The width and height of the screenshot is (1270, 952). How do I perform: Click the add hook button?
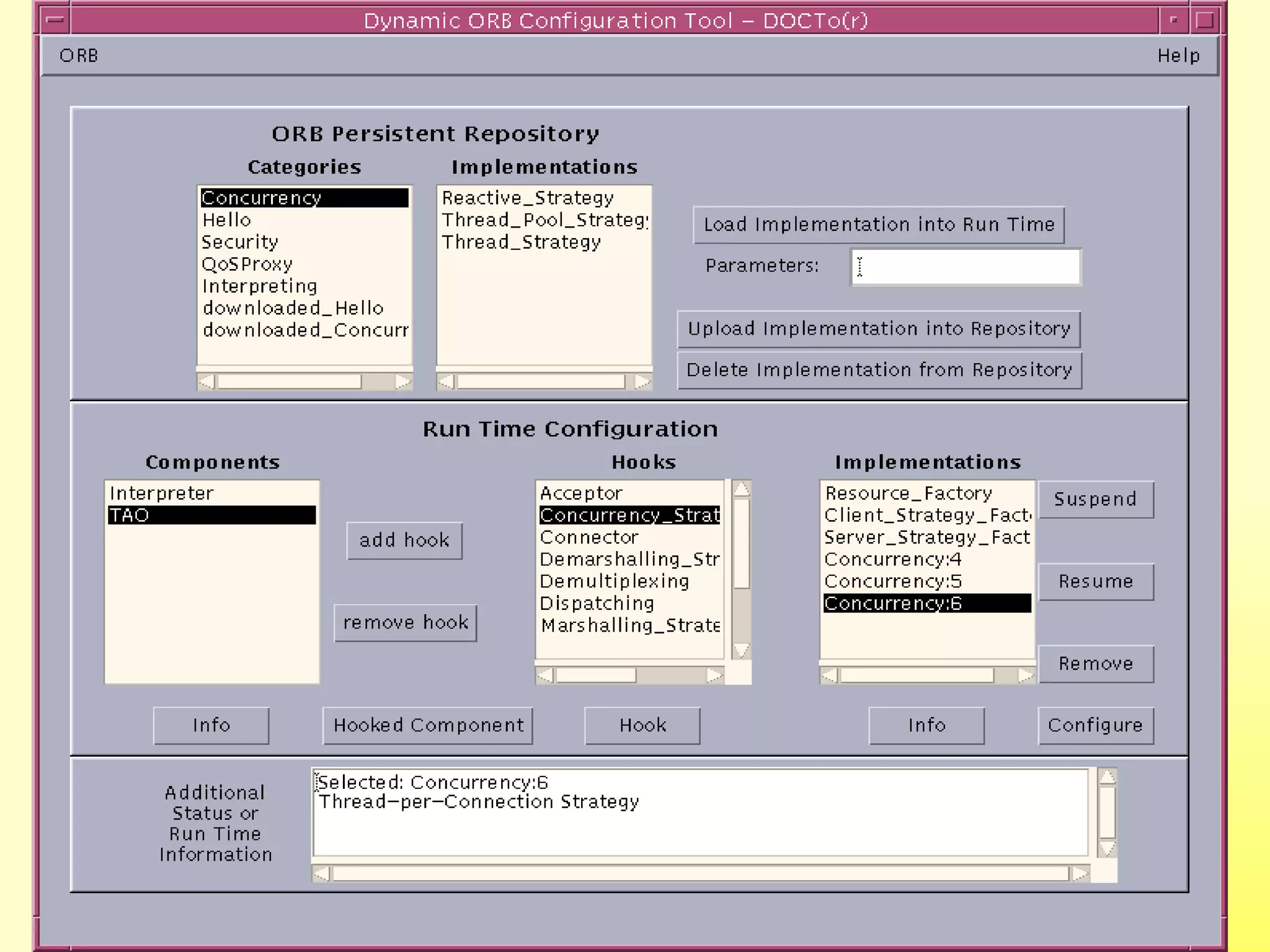tap(404, 540)
